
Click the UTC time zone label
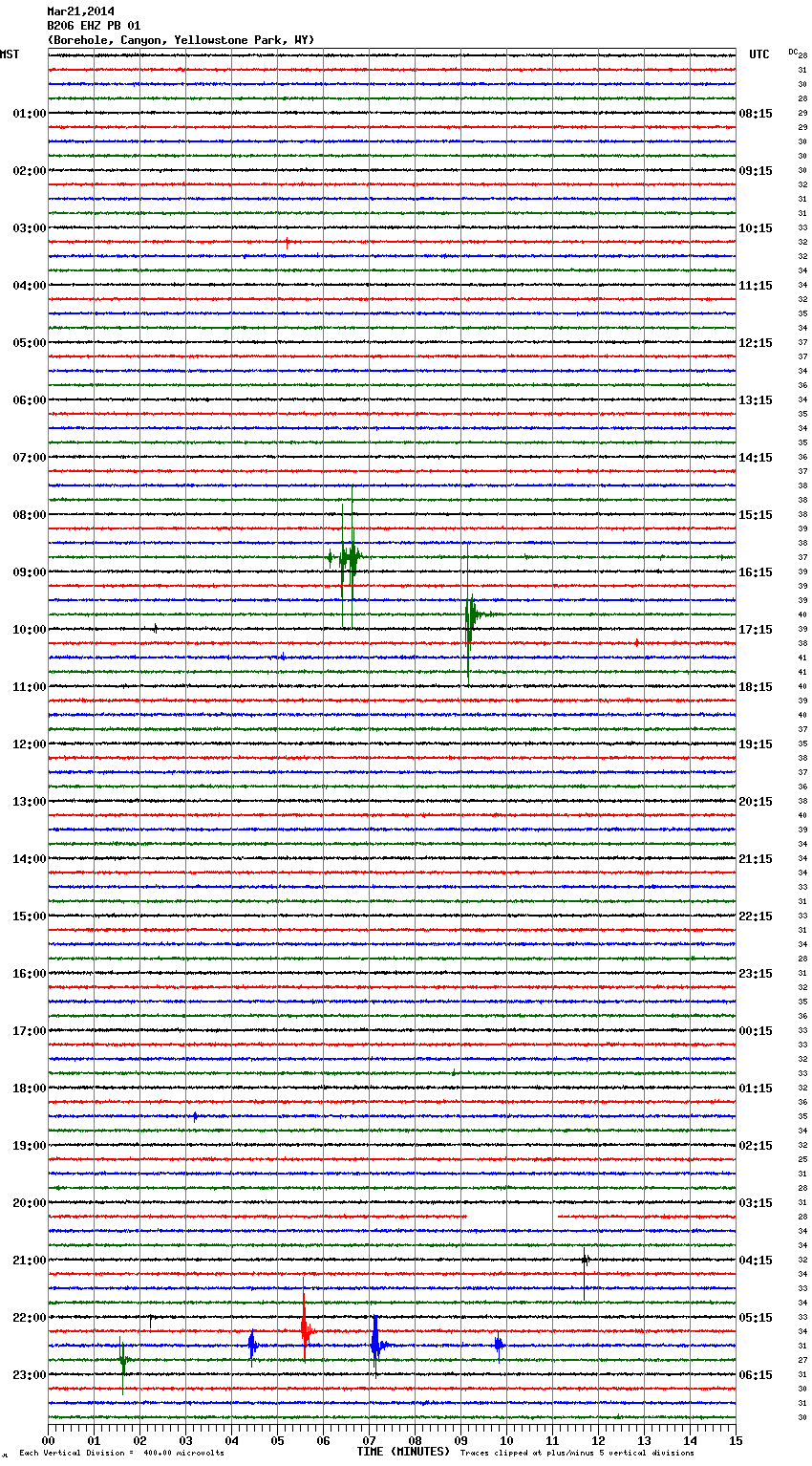[759, 54]
